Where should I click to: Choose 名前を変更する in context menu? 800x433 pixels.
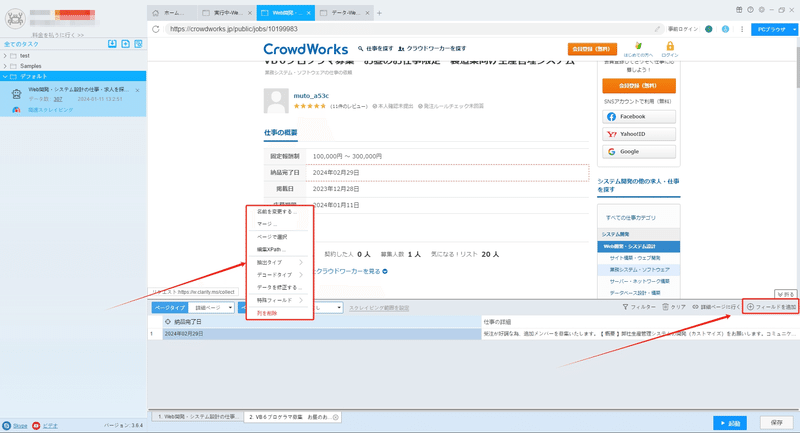(x=279, y=211)
